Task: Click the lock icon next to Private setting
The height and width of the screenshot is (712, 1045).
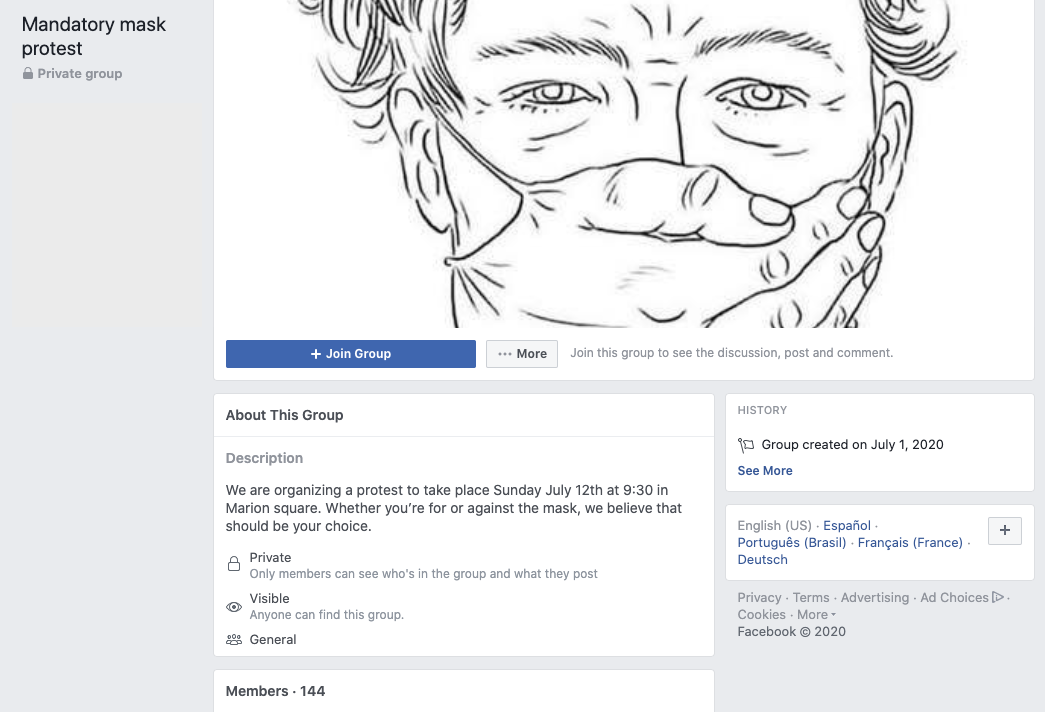Action: pyautogui.click(x=233, y=564)
